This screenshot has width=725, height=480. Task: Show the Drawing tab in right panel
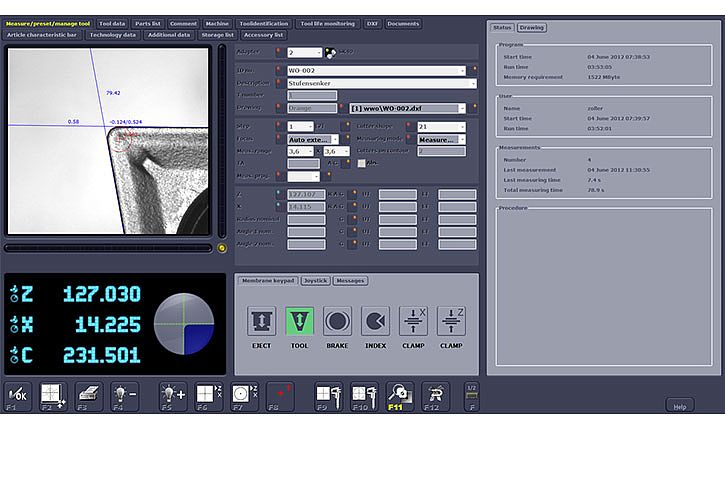[531, 28]
